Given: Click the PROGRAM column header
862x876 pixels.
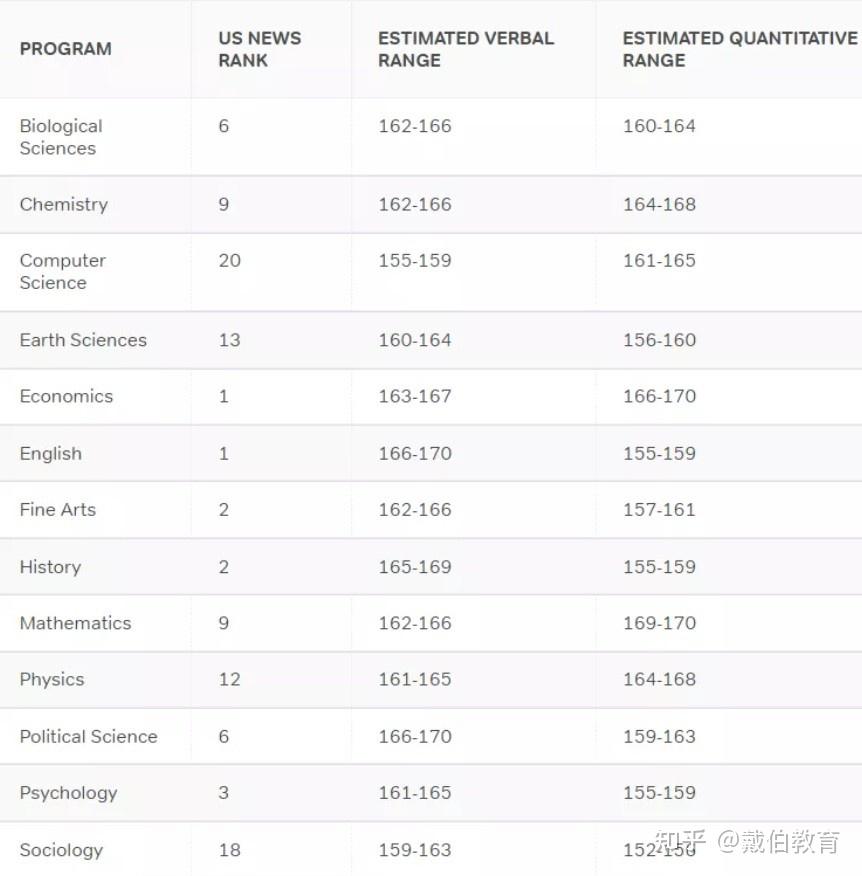Looking at the screenshot, I should click(x=66, y=49).
